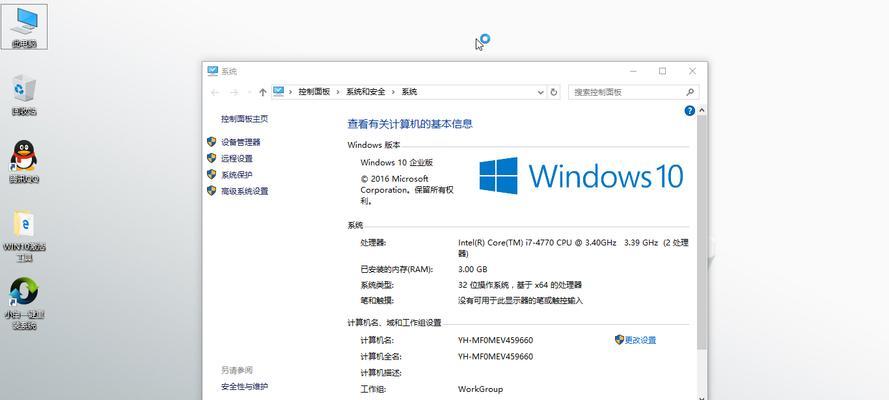889x400 pixels.
Task: Click the 查看有关计算机的基本信息 heading
Action: coord(410,124)
